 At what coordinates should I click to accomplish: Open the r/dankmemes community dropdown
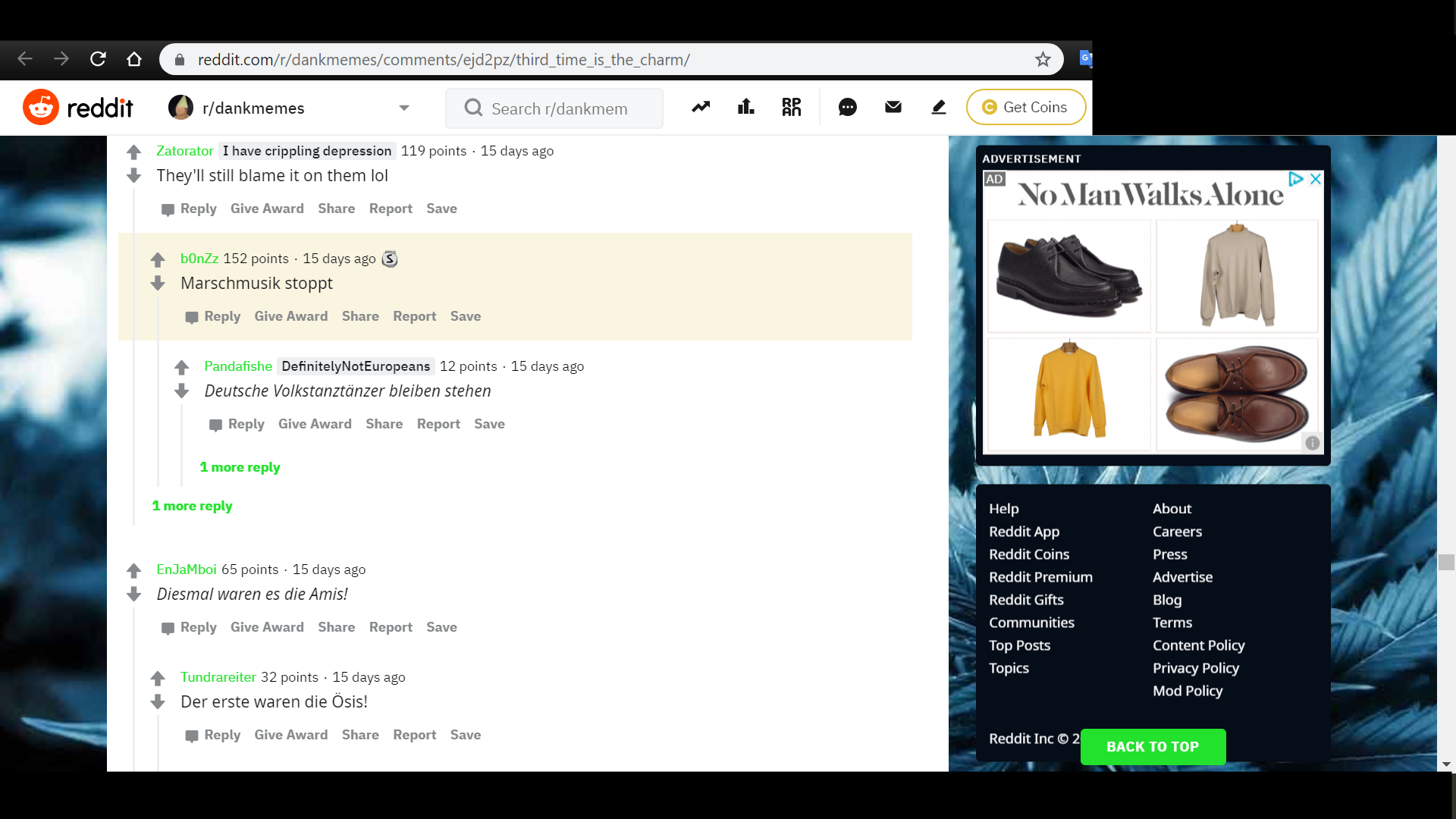403,108
